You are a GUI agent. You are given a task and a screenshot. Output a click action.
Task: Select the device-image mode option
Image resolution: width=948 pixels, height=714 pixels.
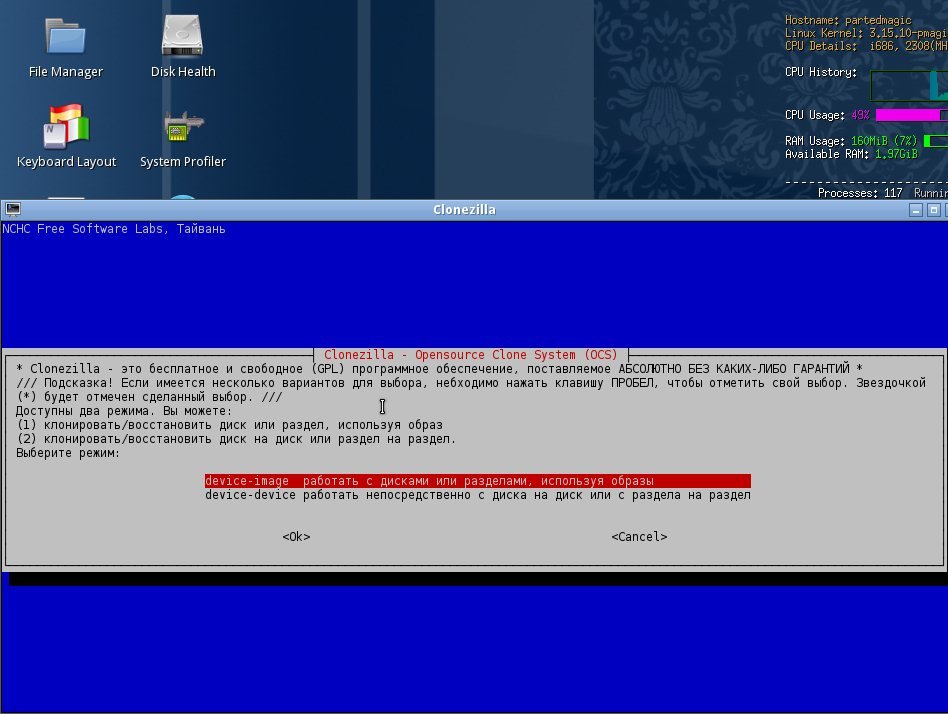pos(478,481)
